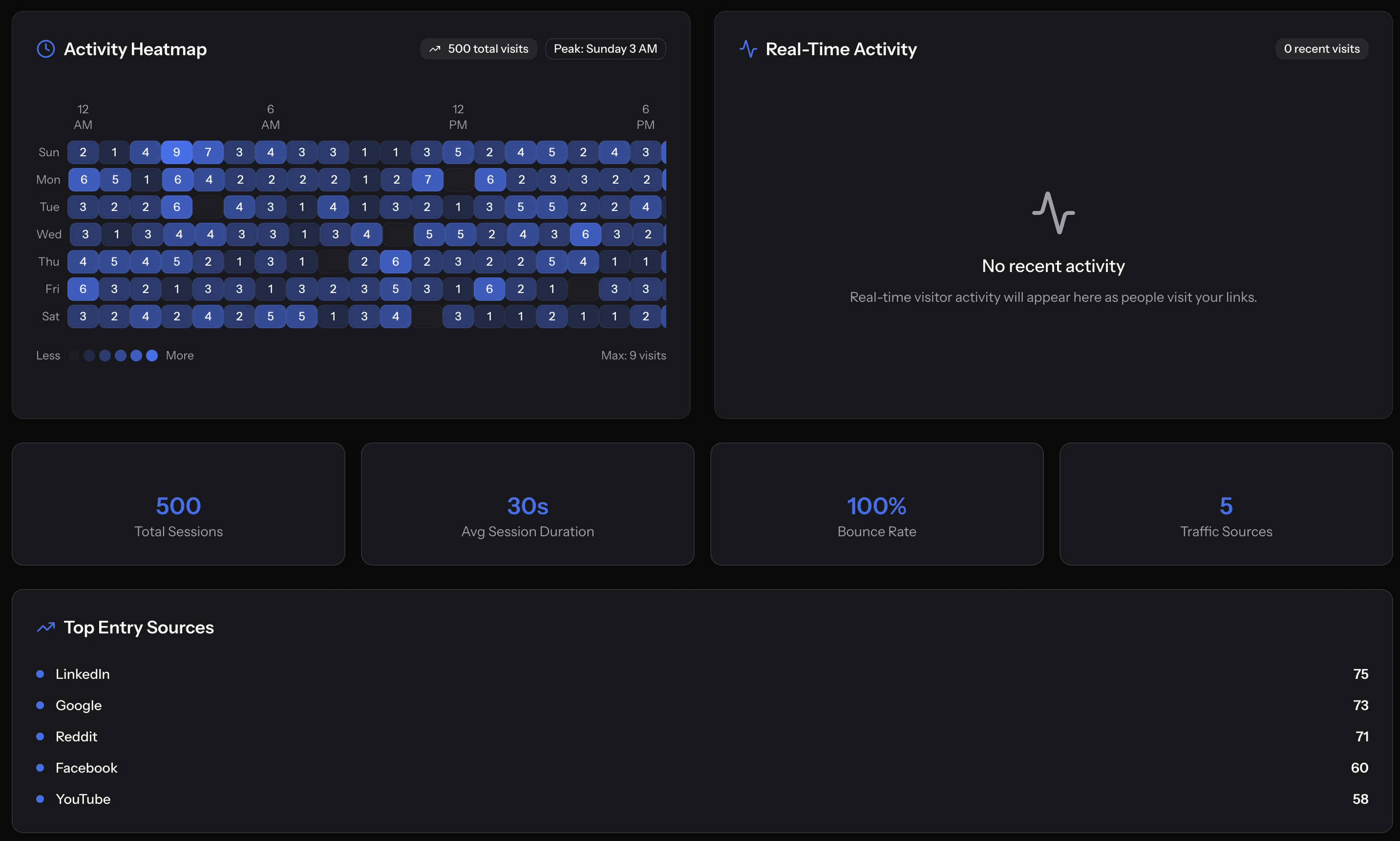Select the Google entry source row
This screenshot has height=841, width=1400.
click(x=702, y=705)
